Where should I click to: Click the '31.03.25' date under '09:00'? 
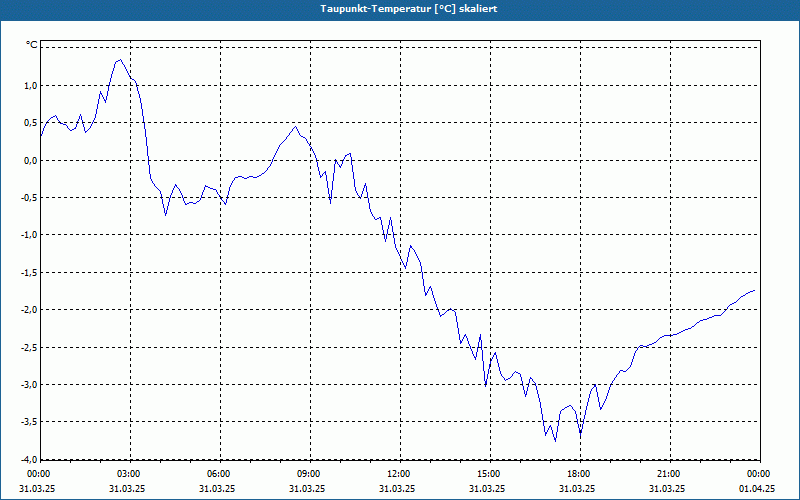(307, 488)
